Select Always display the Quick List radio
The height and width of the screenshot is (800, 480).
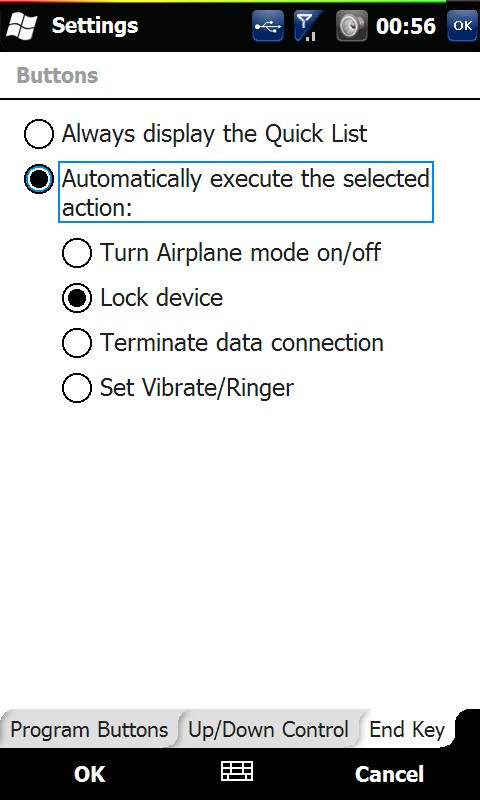[x=39, y=134]
